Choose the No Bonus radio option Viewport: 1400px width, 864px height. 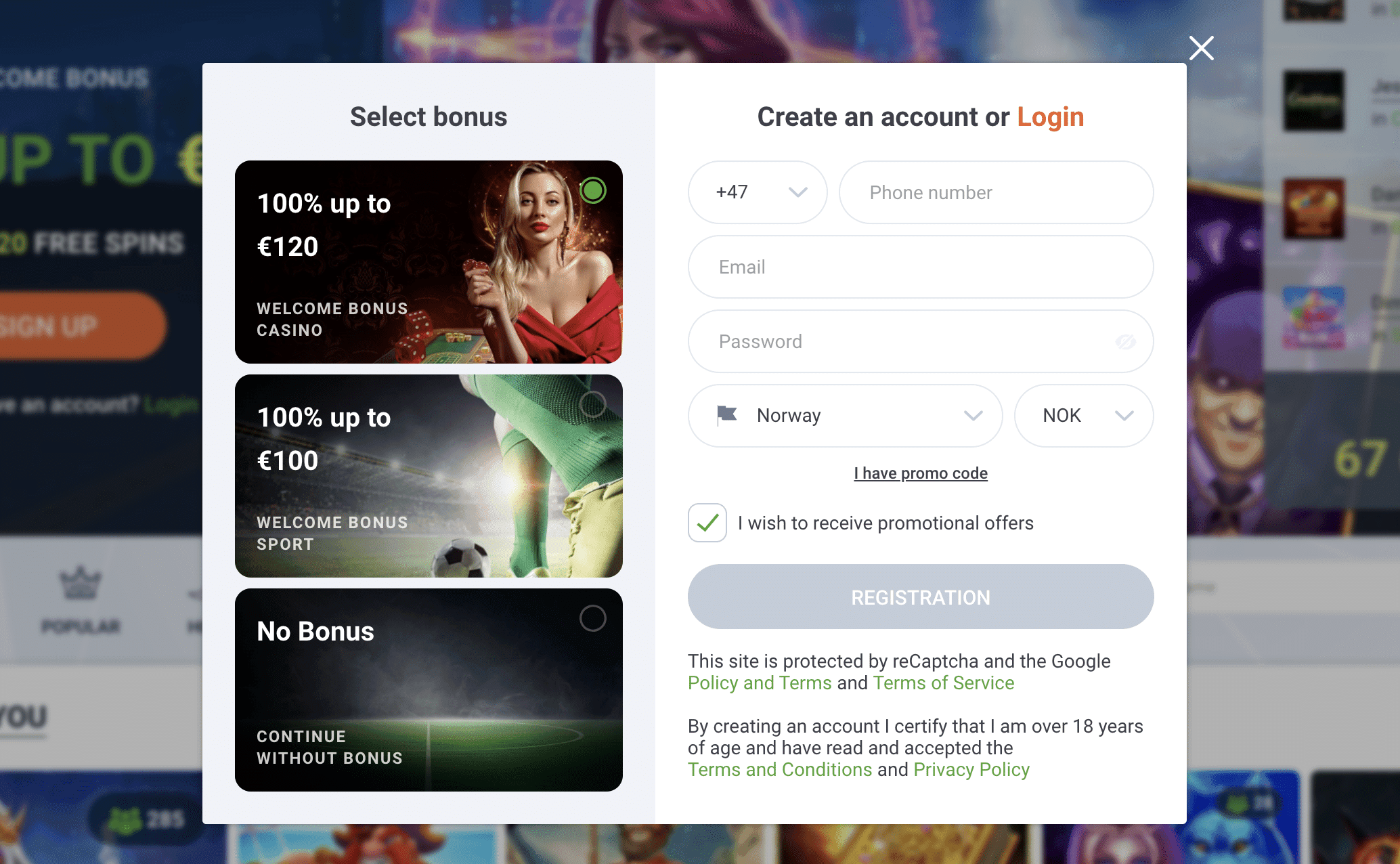[x=593, y=618]
